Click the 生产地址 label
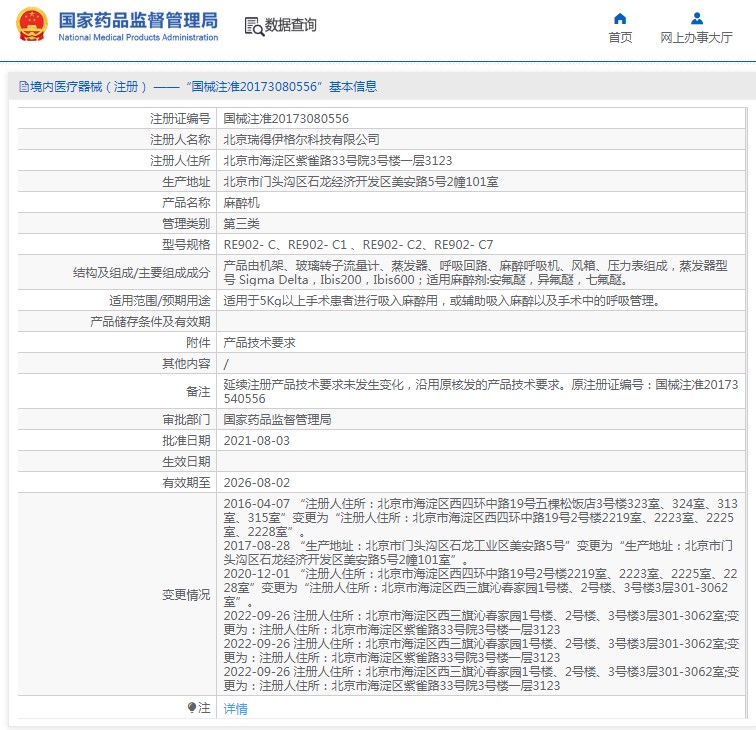This screenshot has height=730, width=756. coord(186,182)
